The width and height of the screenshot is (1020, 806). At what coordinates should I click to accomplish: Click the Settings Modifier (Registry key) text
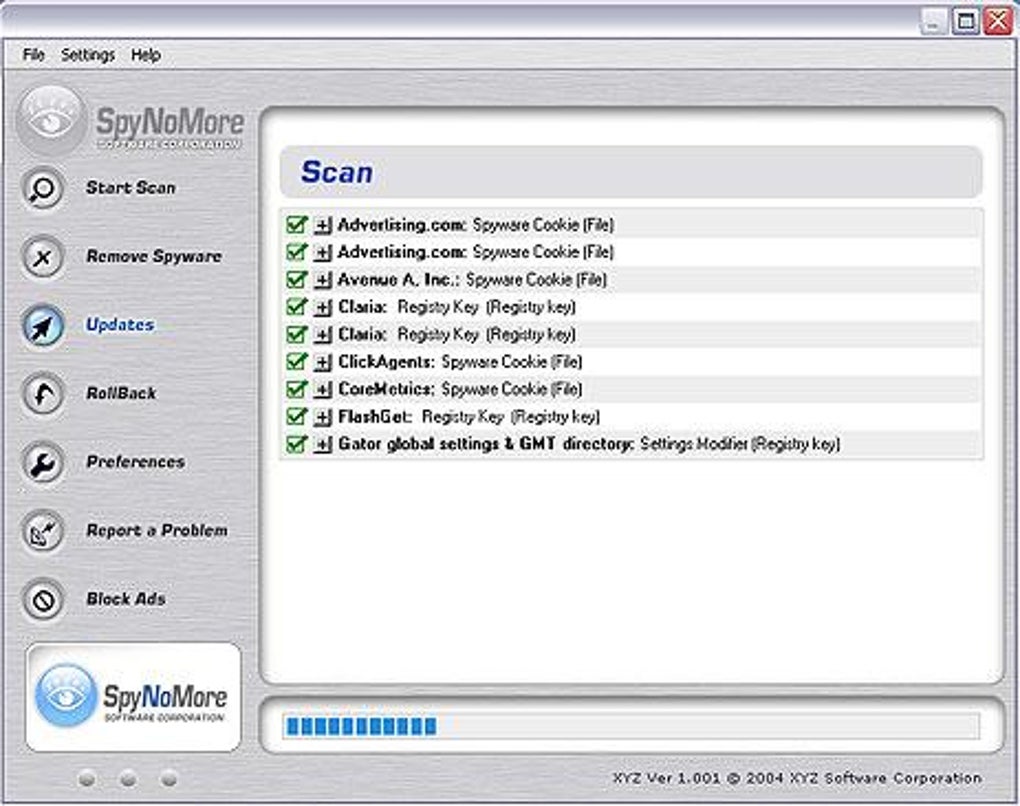point(740,444)
